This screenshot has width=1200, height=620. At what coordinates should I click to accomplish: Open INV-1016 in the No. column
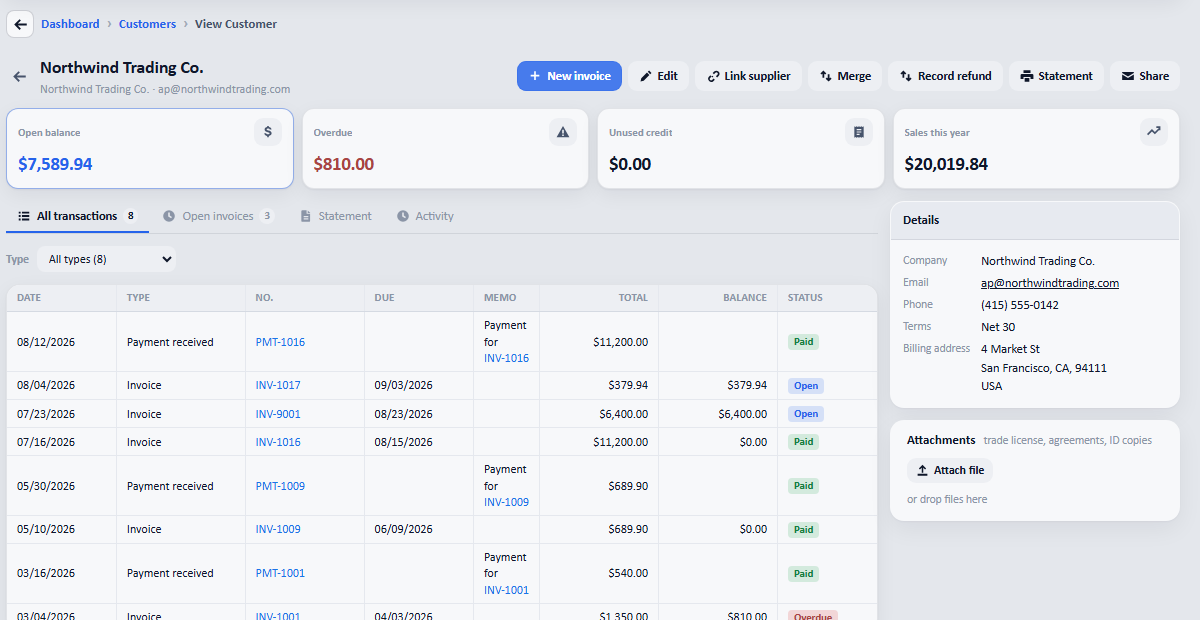click(278, 442)
